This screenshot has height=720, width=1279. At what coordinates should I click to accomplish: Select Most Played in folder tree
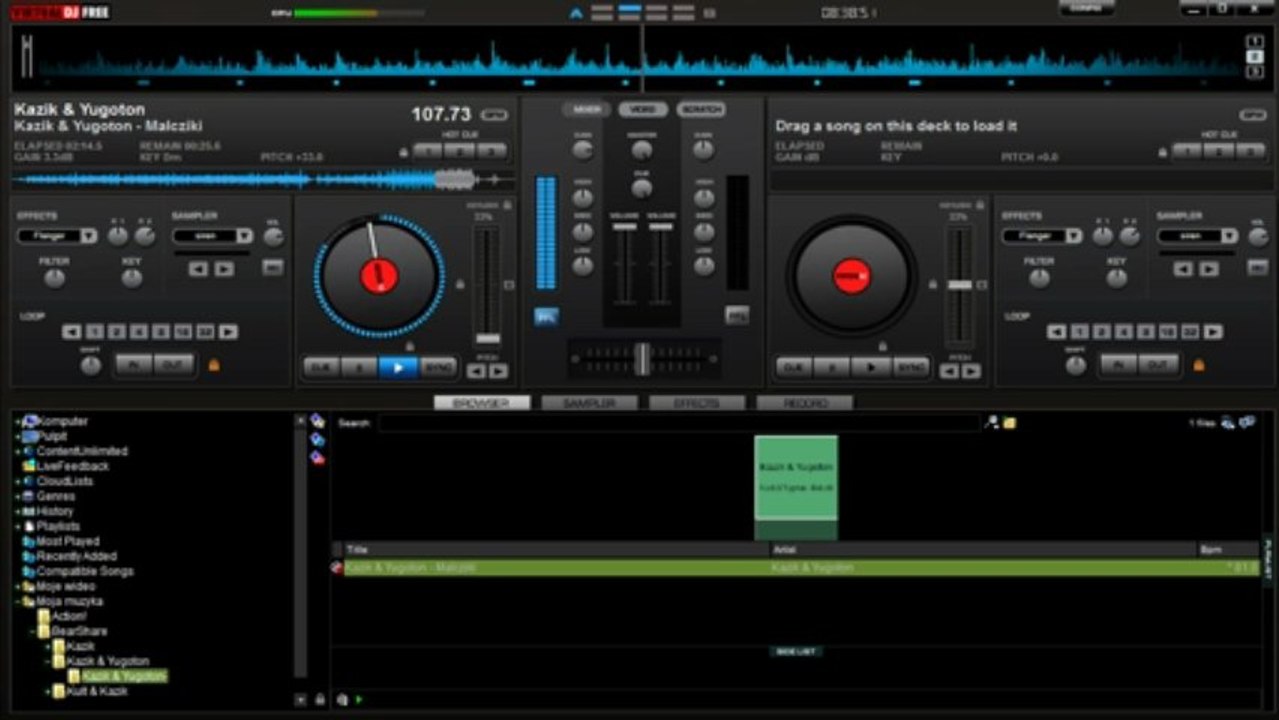68,541
